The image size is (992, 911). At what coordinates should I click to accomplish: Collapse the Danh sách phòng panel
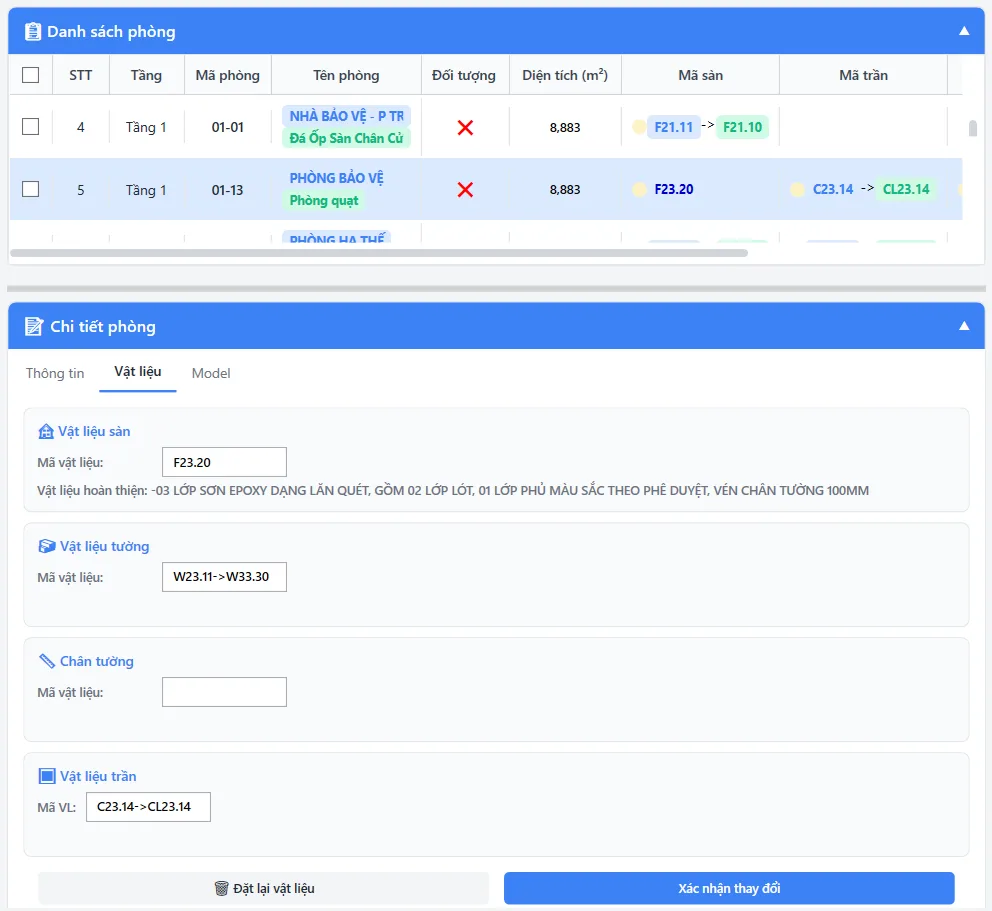pyautogui.click(x=964, y=31)
